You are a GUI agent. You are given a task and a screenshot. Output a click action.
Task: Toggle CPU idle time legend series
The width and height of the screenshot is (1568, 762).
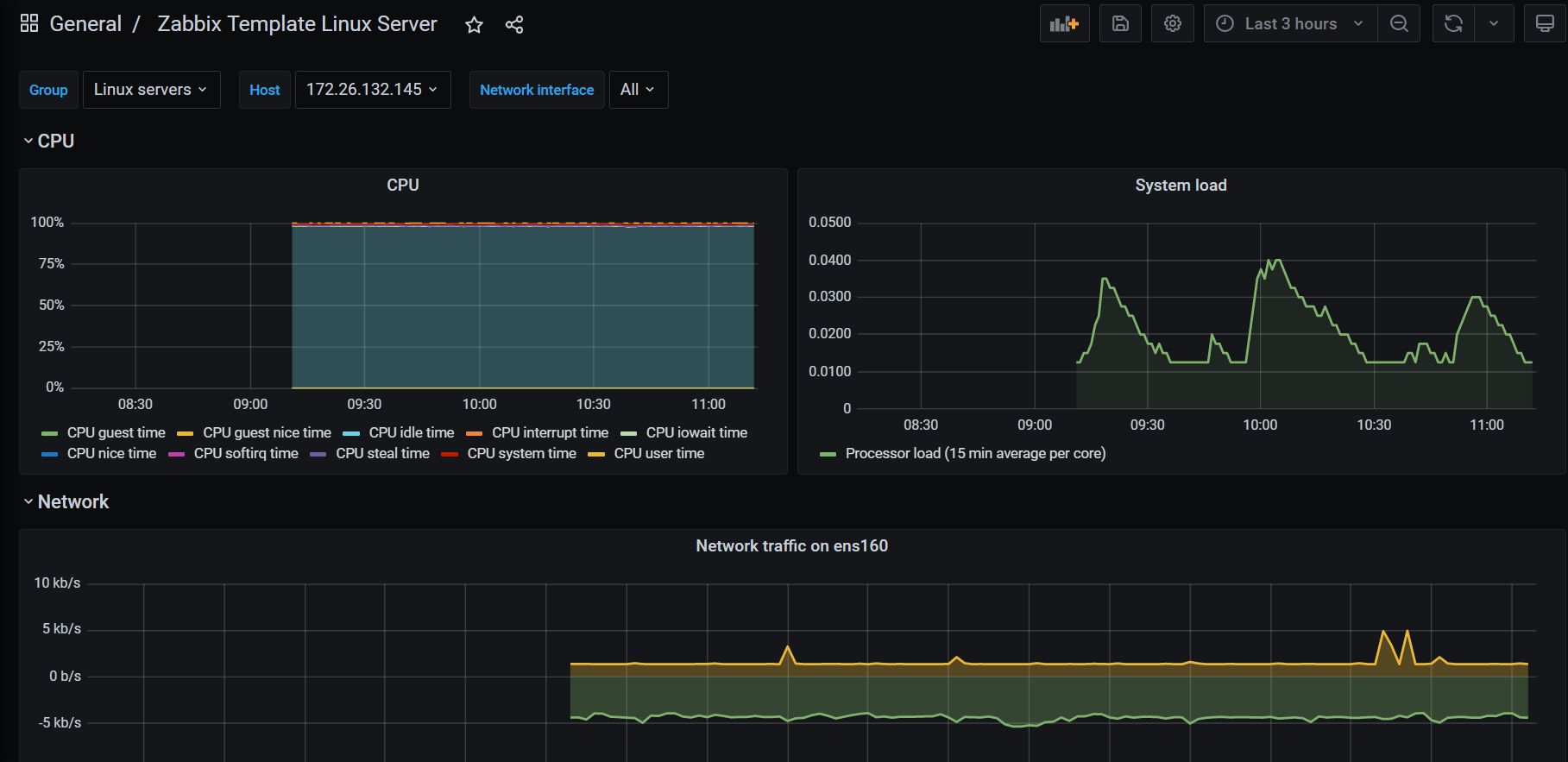[x=412, y=432]
